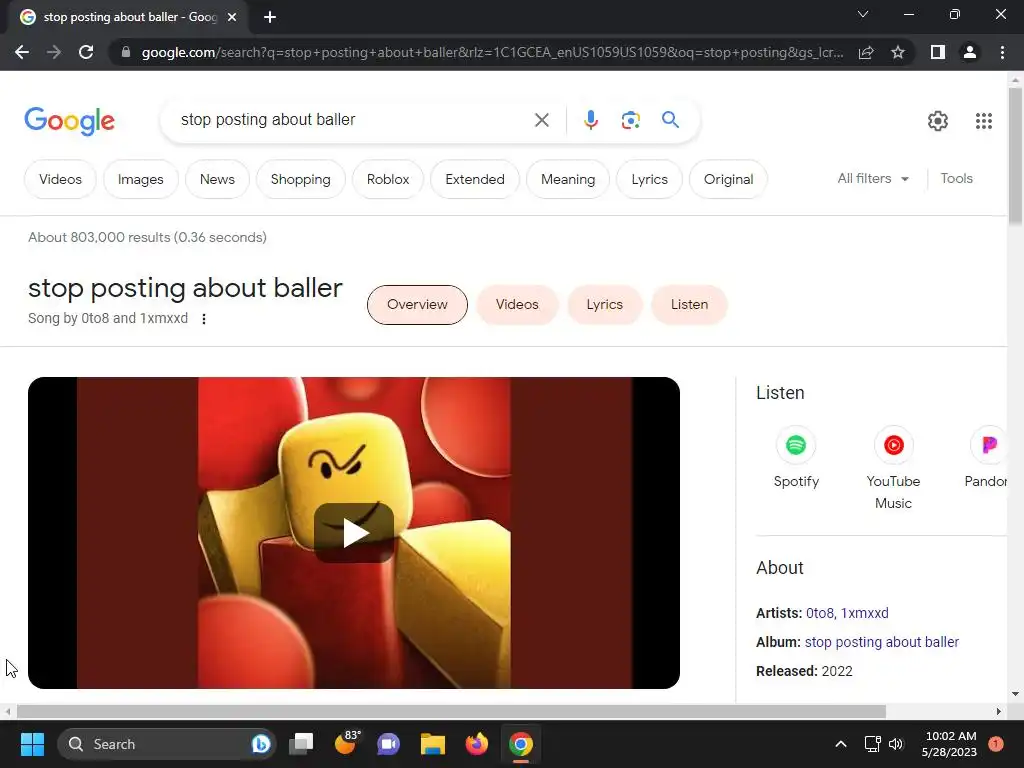The image size is (1024, 768).
Task: Expand the All filters dropdown
Action: click(873, 178)
